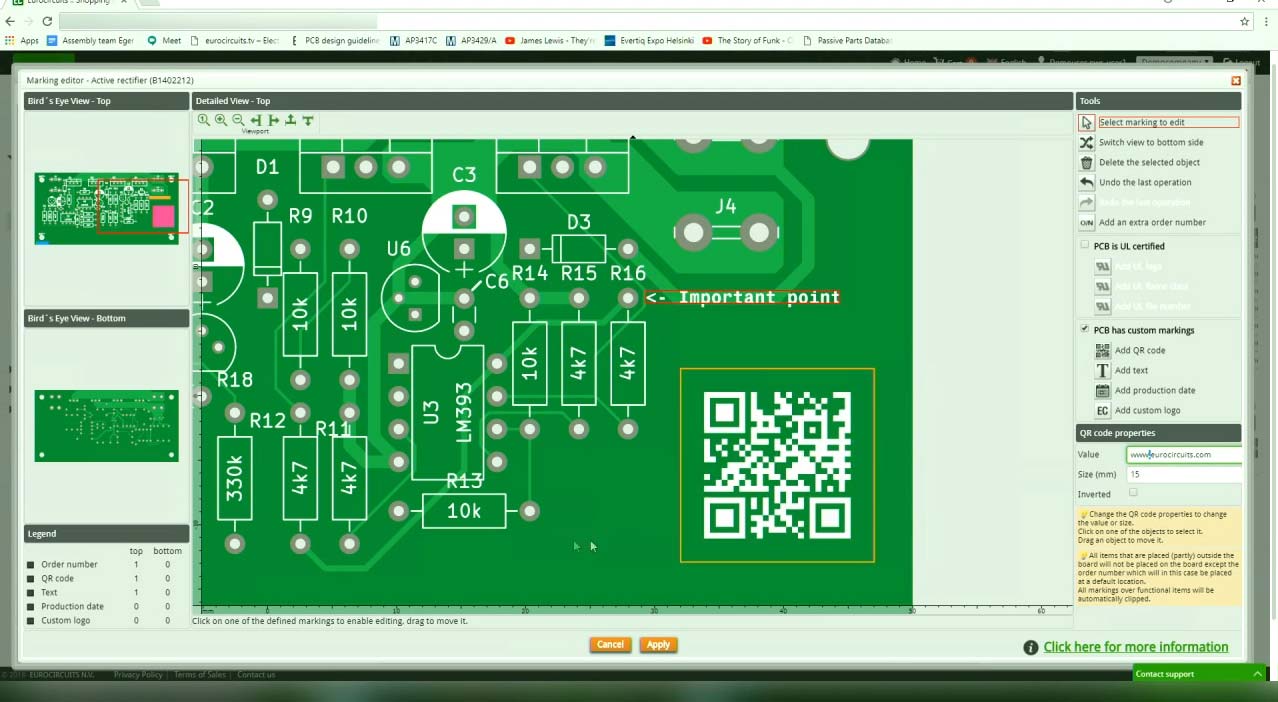1278x702 pixels.
Task: Zoom in on the detailed view
Action: pyautogui.click(x=221, y=120)
